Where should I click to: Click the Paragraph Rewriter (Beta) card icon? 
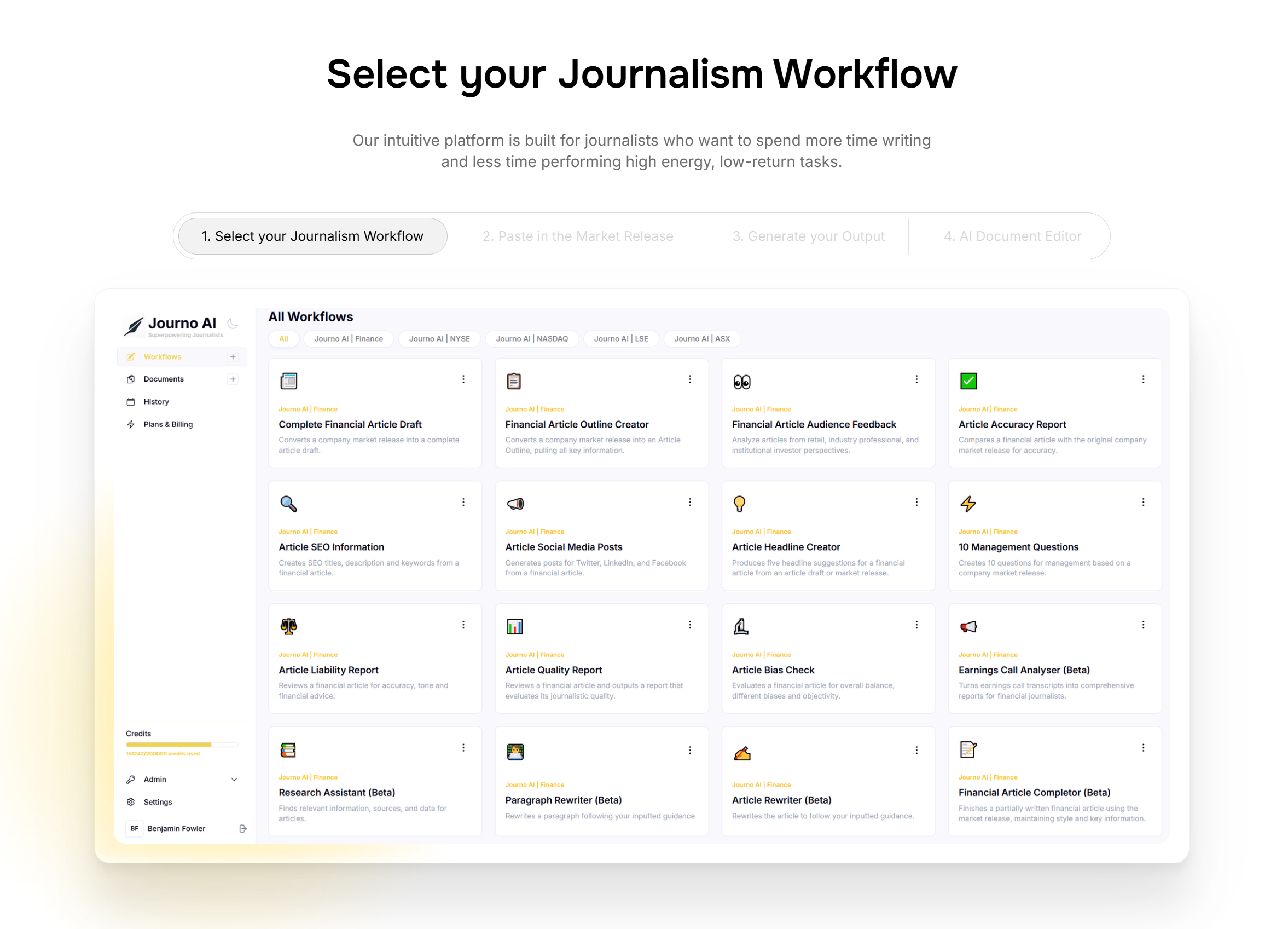click(515, 752)
